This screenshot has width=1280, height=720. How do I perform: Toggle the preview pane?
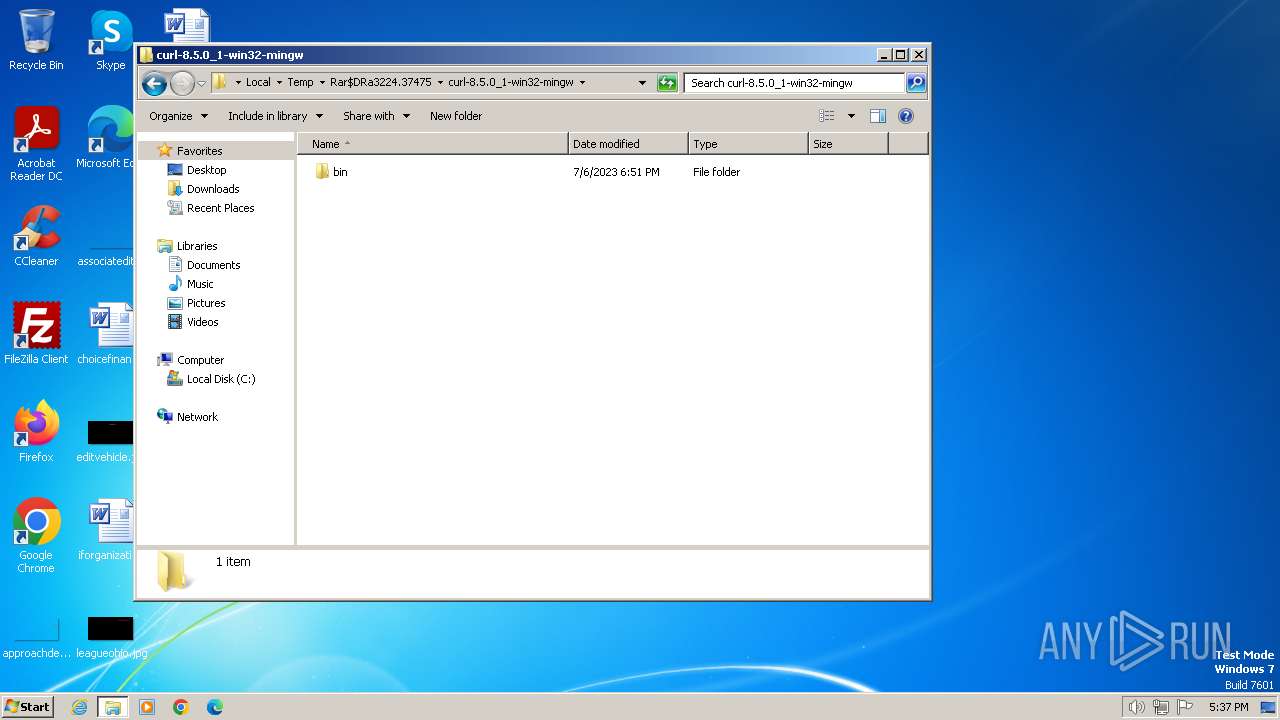point(878,116)
